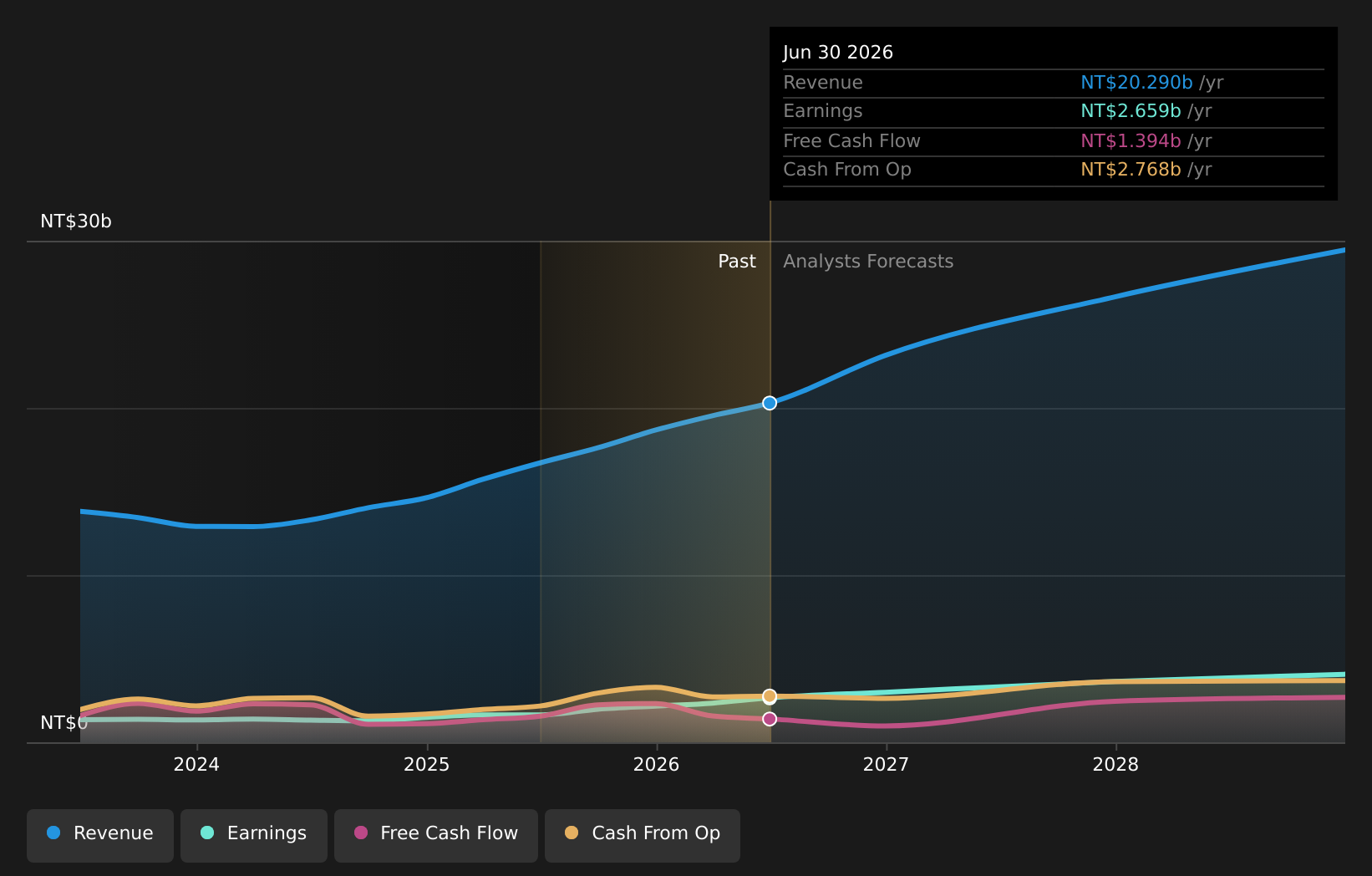Click the orange Cash From Op data point
1372x876 pixels.
[x=770, y=696]
